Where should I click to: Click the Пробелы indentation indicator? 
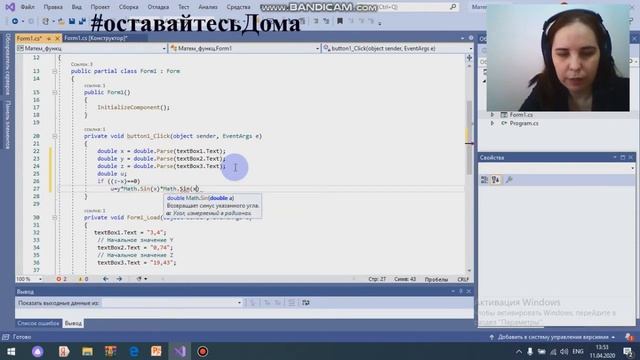coord(436,279)
